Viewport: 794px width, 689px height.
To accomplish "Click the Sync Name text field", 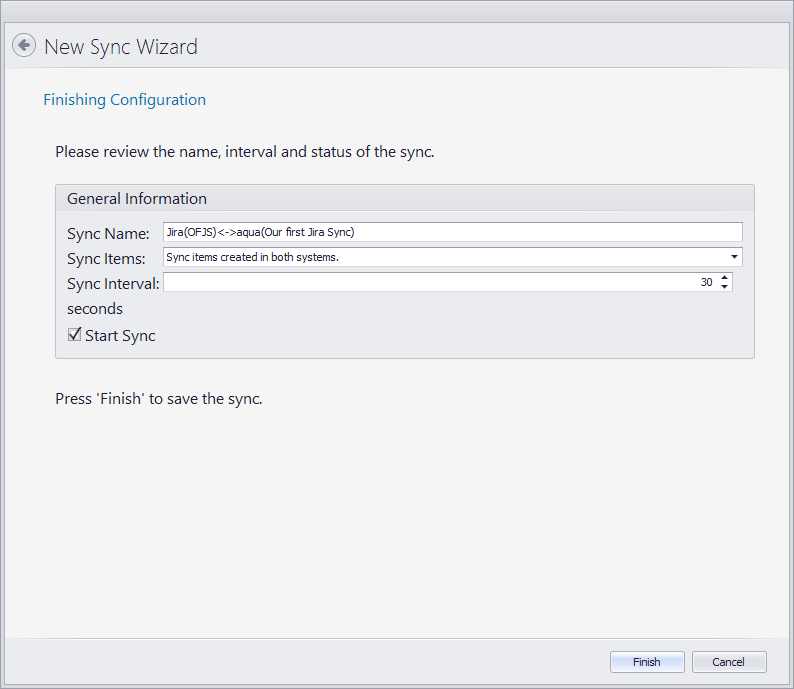I will pyautogui.click(x=452, y=232).
